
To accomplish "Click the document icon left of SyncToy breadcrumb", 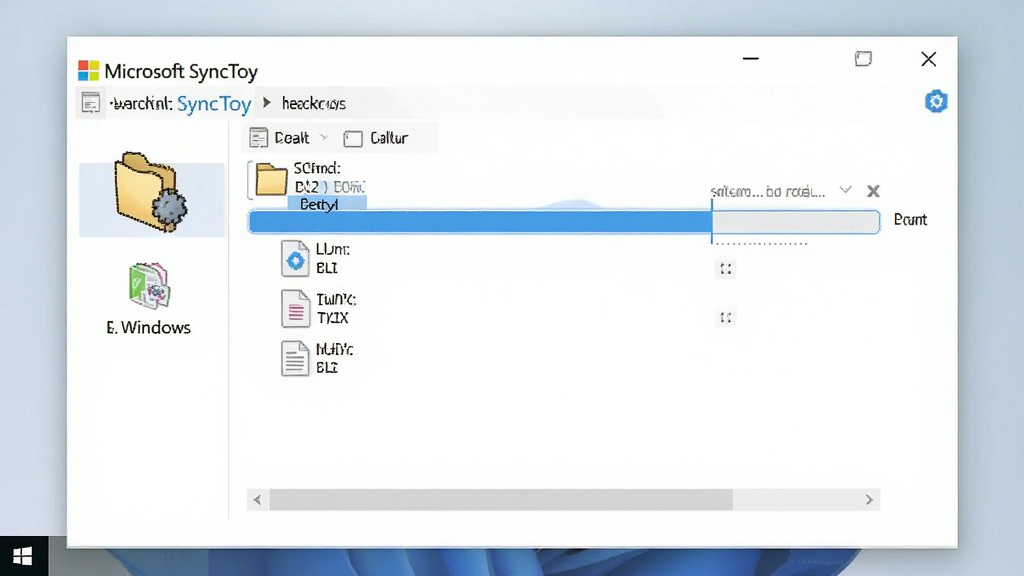I will (x=91, y=103).
